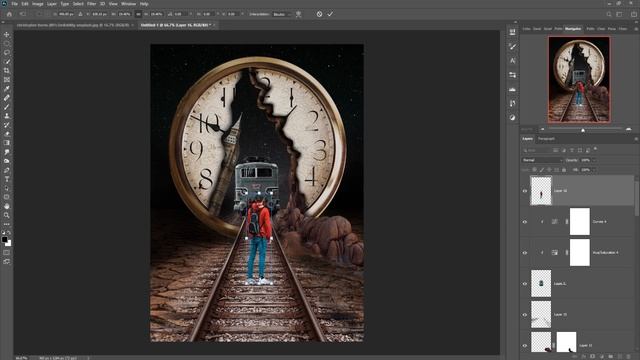The height and width of the screenshot is (360, 640).
Task: Toggle visibility of the second-to-last visible layer
Action: click(x=525, y=315)
